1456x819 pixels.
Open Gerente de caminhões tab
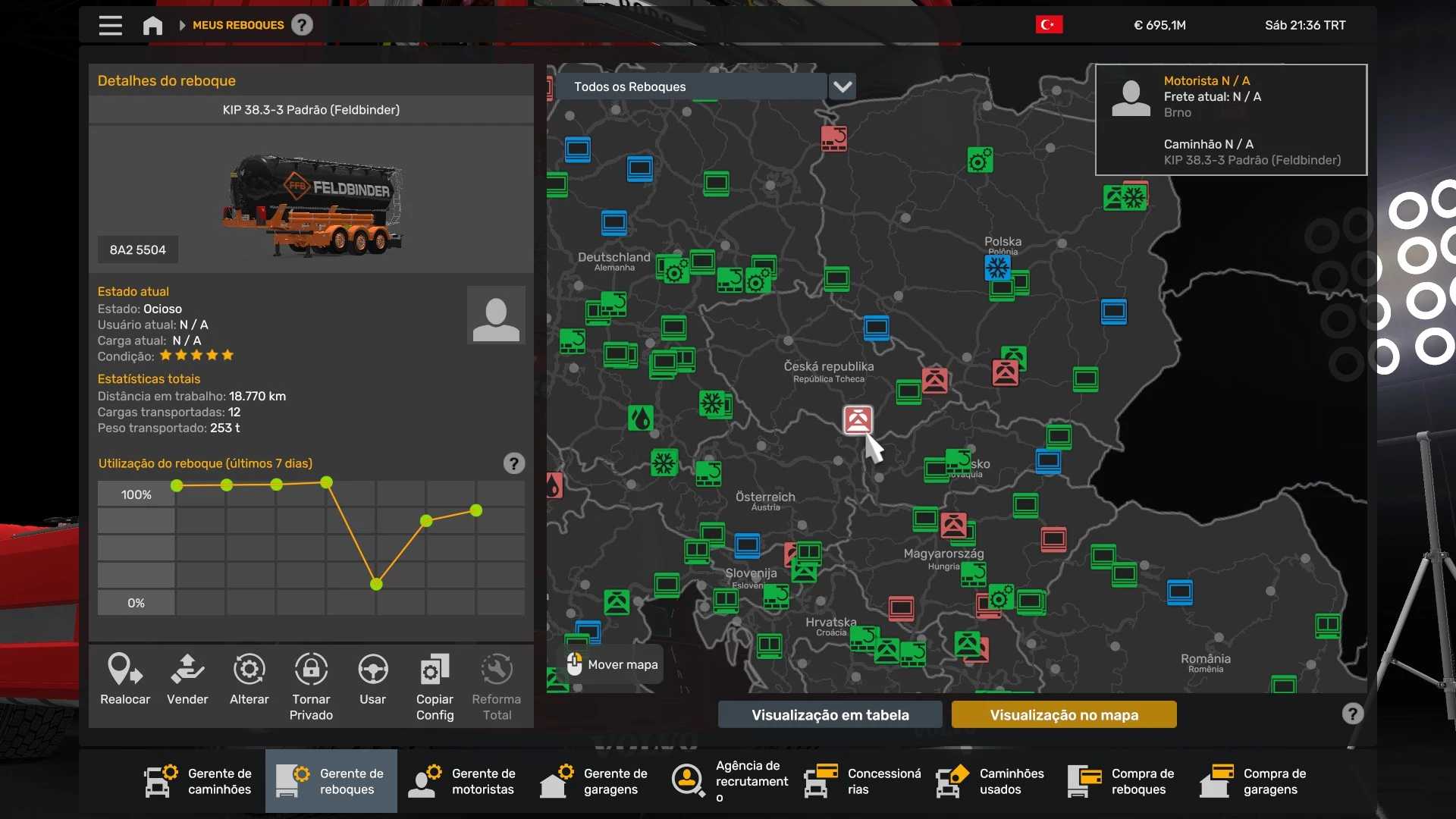point(199,781)
